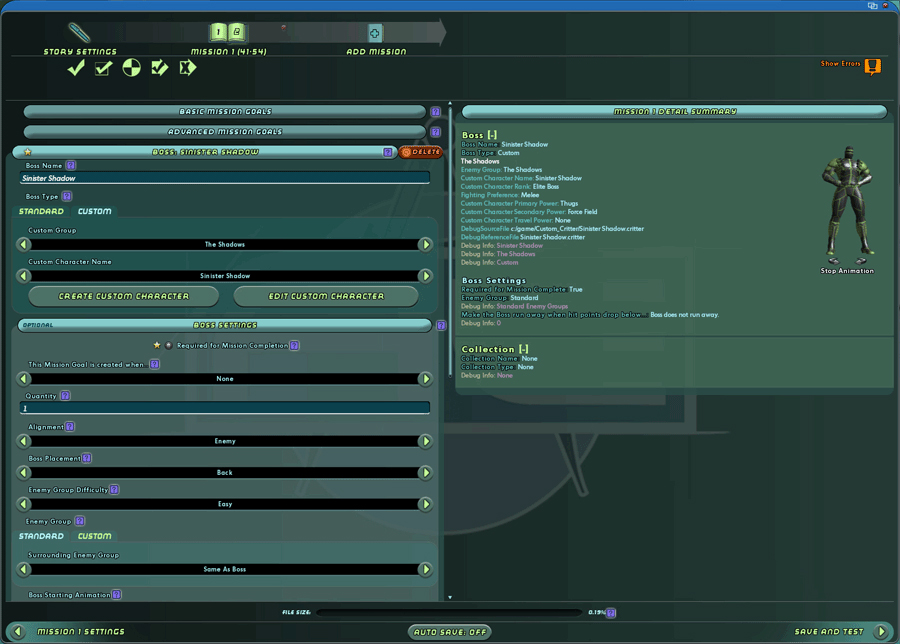
Task: Click the checked box icon in toolbar
Action: [103, 68]
